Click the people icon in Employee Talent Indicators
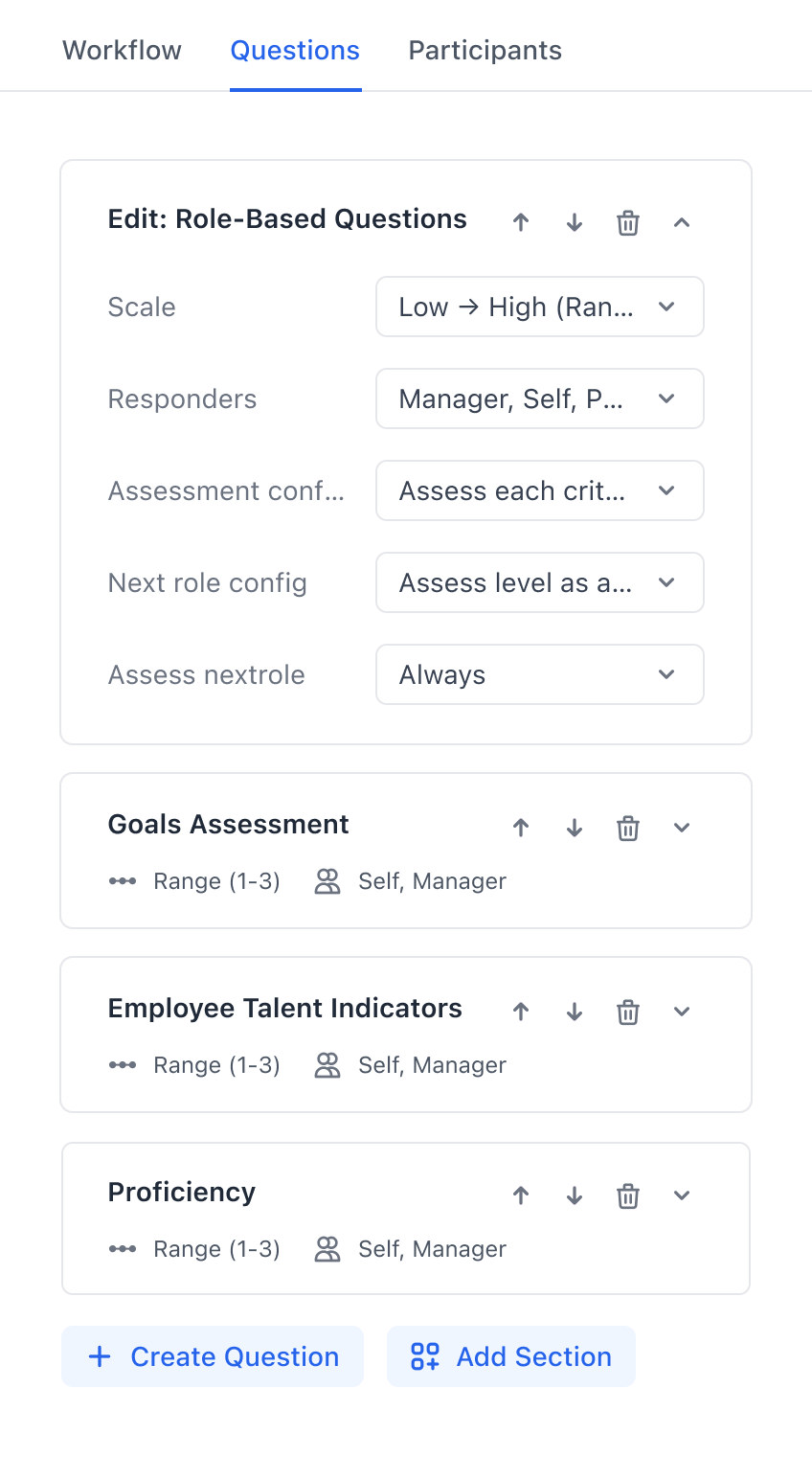 tap(327, 1064)
